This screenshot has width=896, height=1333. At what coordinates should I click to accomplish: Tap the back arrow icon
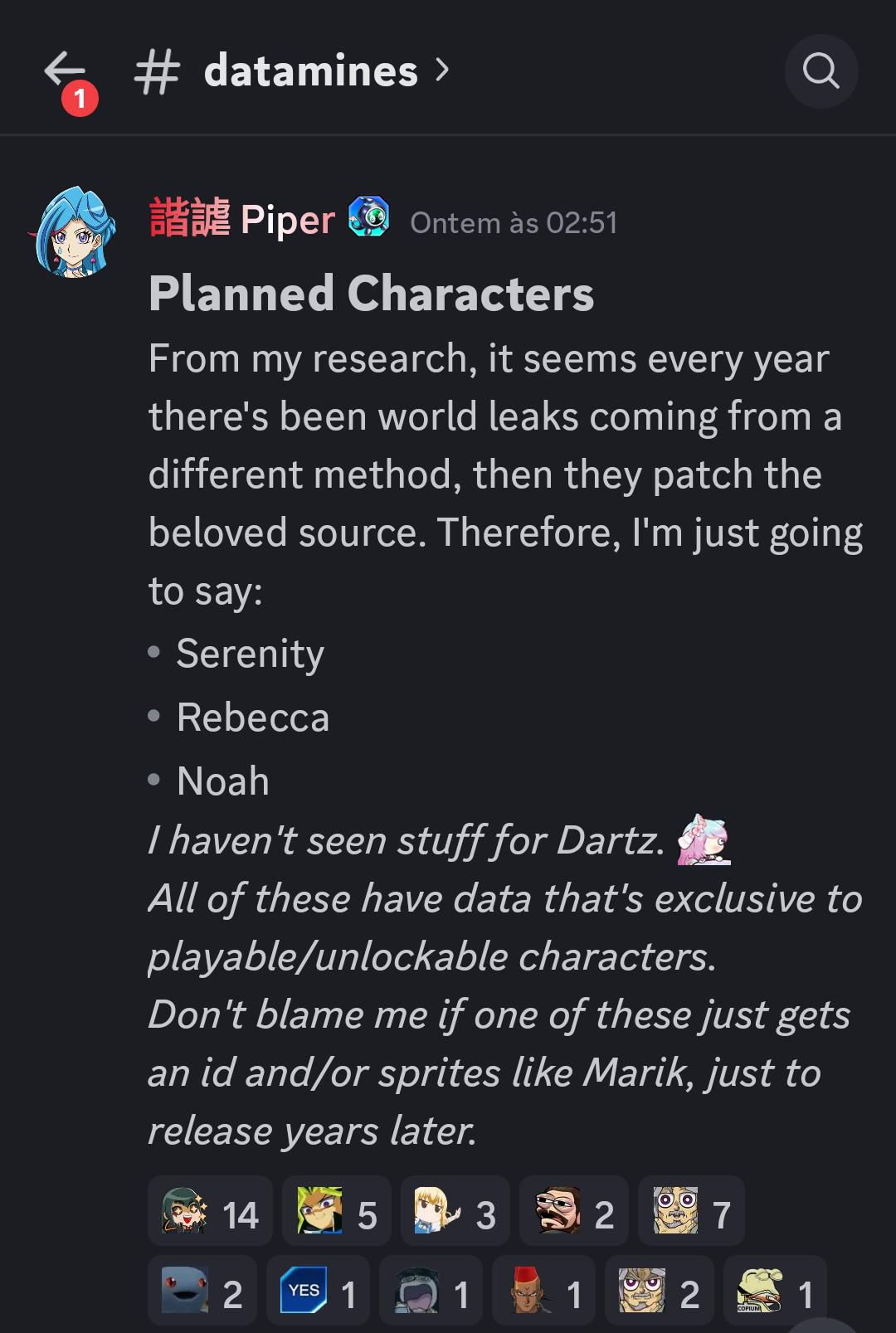(65, 69)
